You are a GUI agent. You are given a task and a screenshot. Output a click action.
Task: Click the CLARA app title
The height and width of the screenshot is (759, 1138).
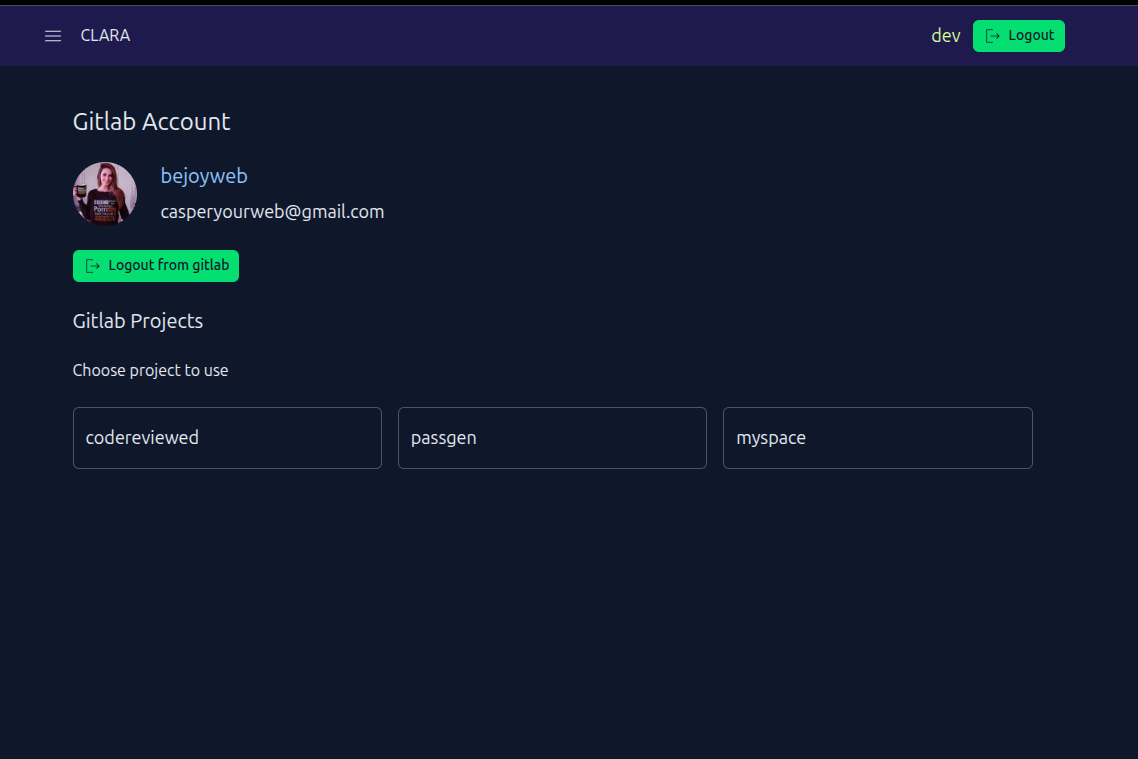click(x=105, y=36)
